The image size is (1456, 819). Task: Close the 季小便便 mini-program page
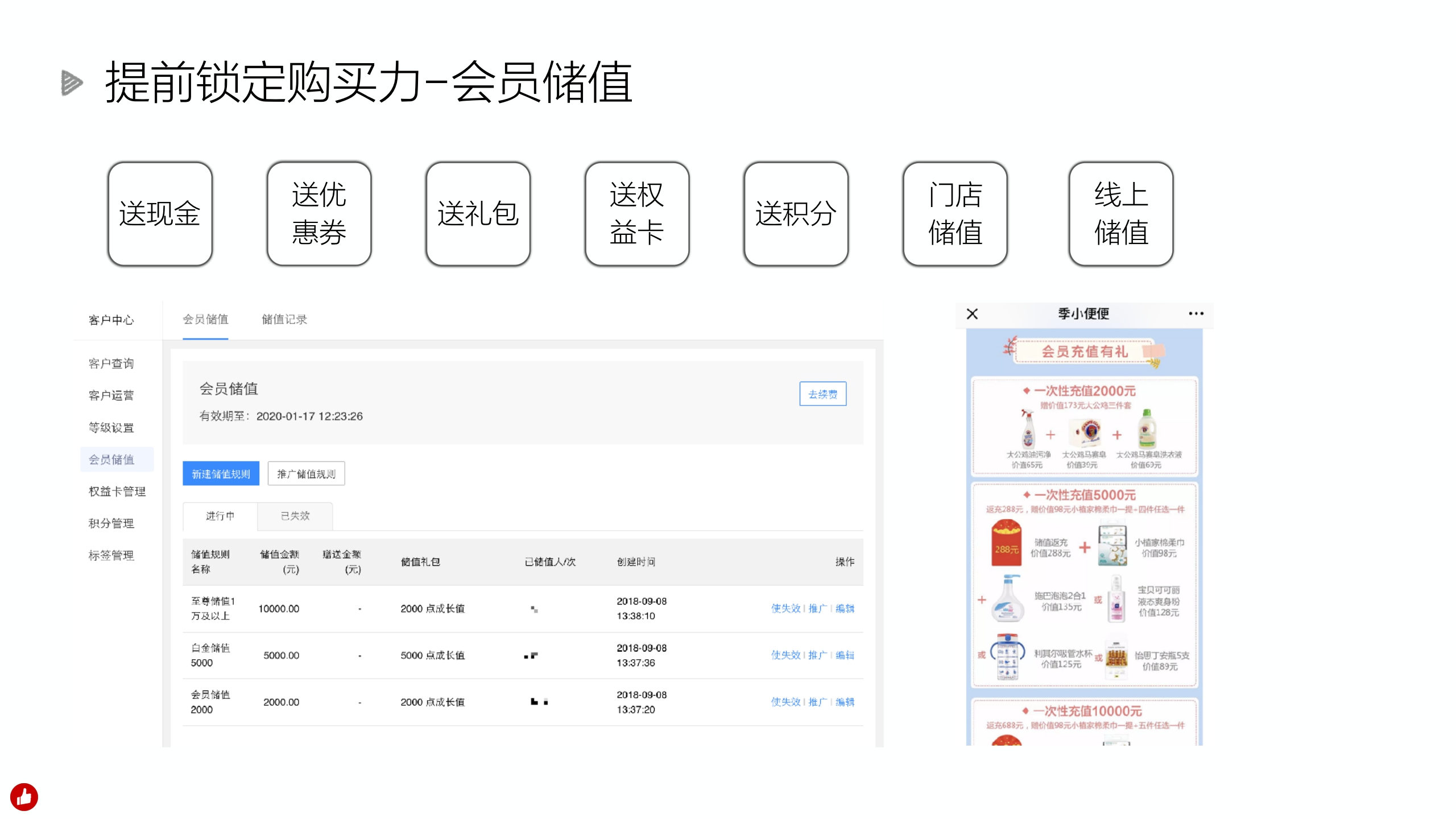click(972, 313)
